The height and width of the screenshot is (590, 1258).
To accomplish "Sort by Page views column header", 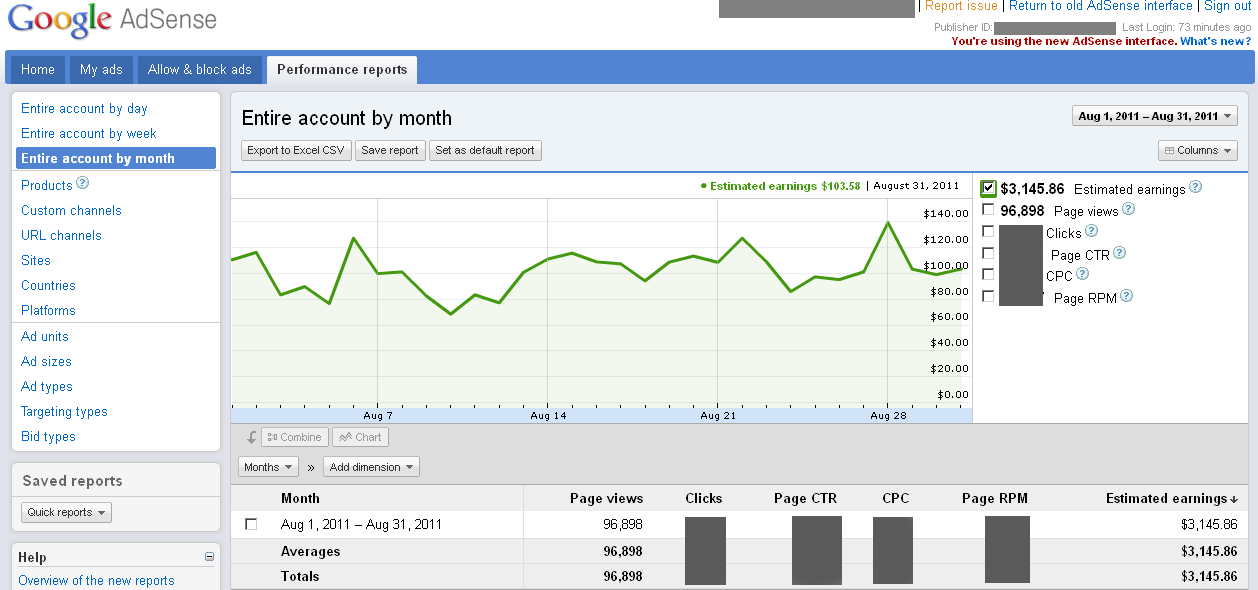I will tap(606, 498).
